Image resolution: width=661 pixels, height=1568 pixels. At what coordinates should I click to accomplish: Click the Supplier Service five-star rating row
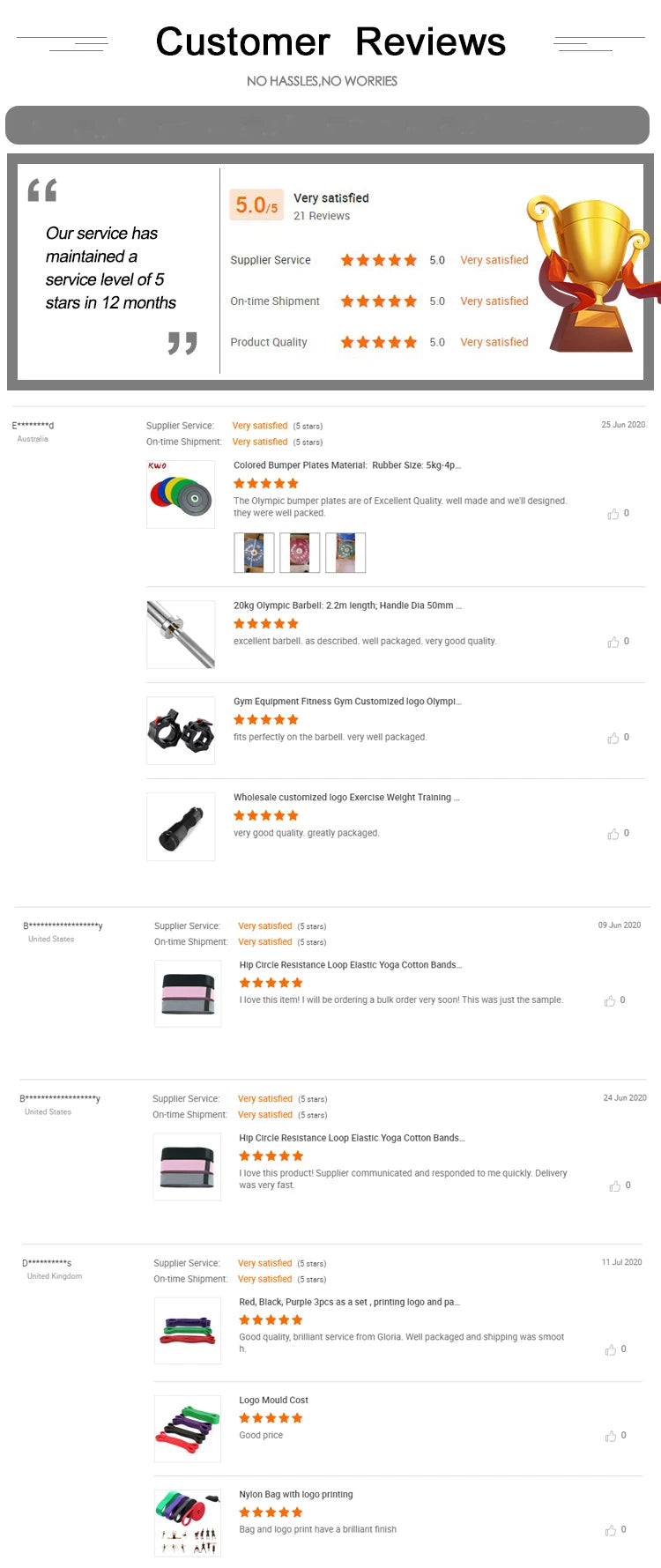pyautogui.click(x=378, y=260)
